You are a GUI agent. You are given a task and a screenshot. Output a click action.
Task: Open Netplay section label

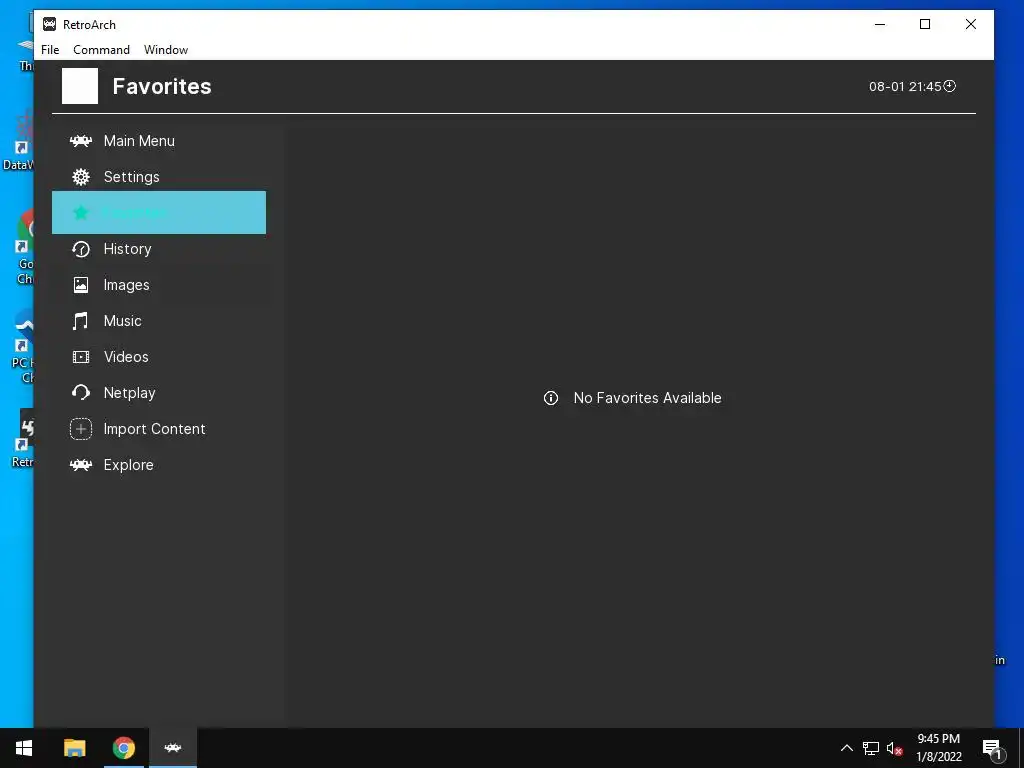point(129,392)
